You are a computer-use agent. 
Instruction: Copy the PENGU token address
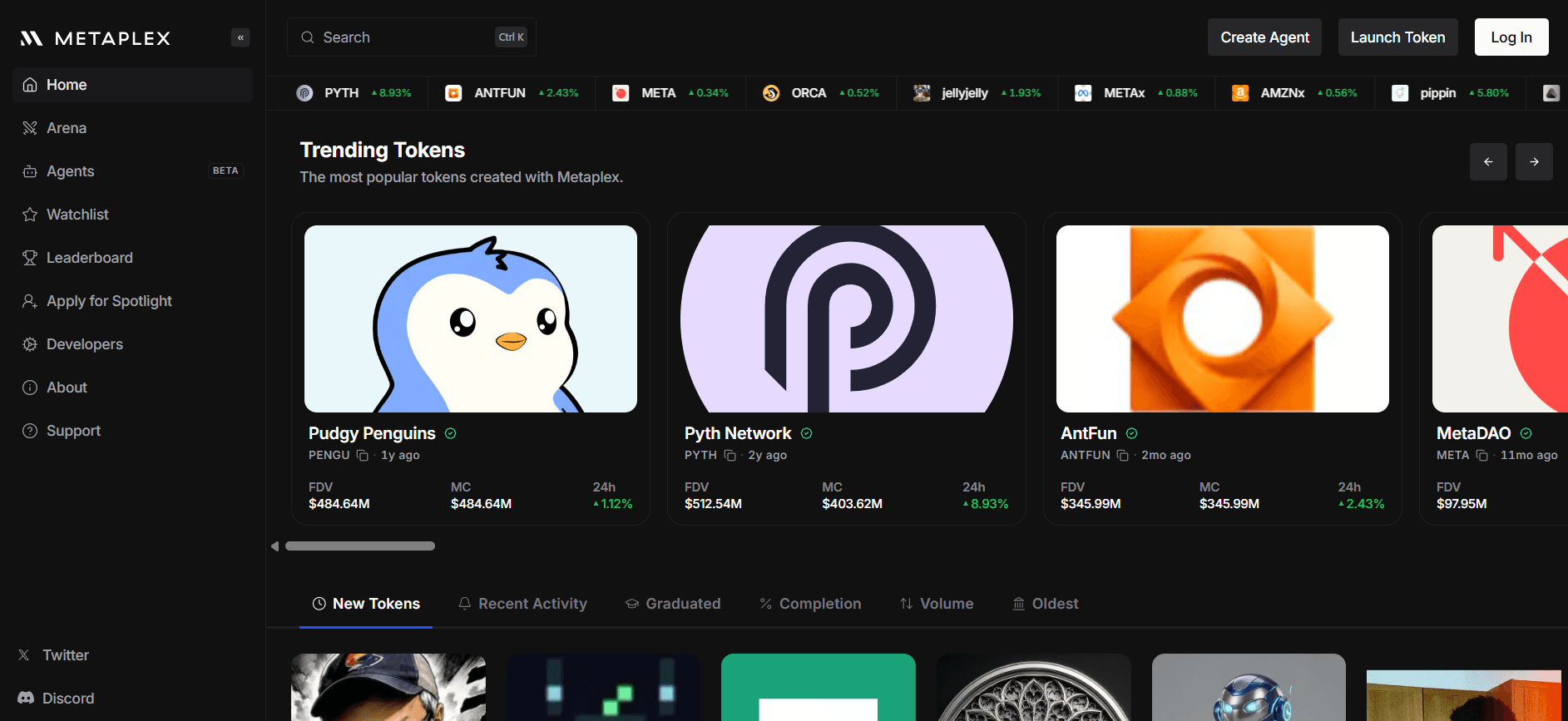[x=362, y=456]
